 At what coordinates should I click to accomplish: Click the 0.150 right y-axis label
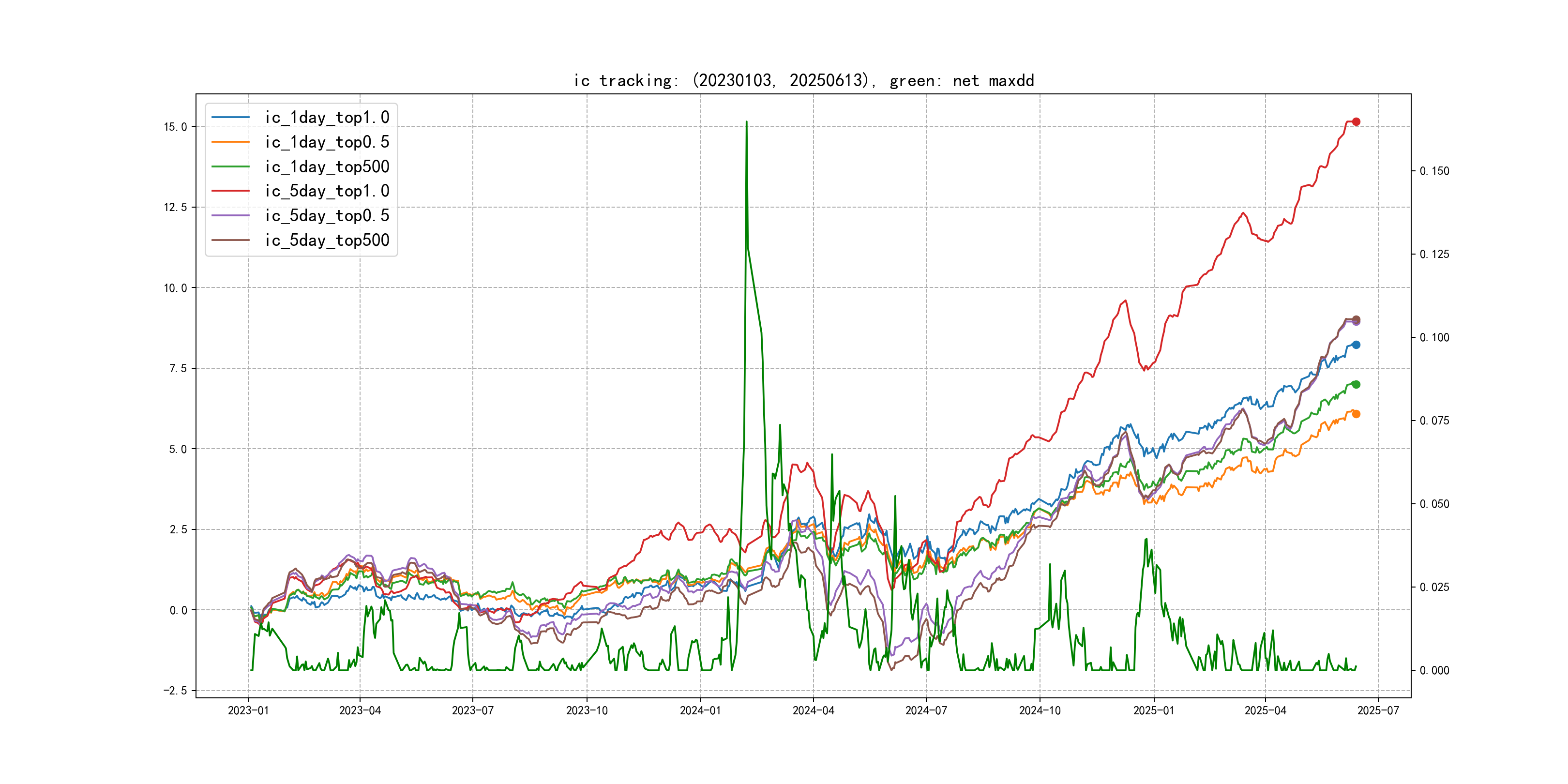1434,171
